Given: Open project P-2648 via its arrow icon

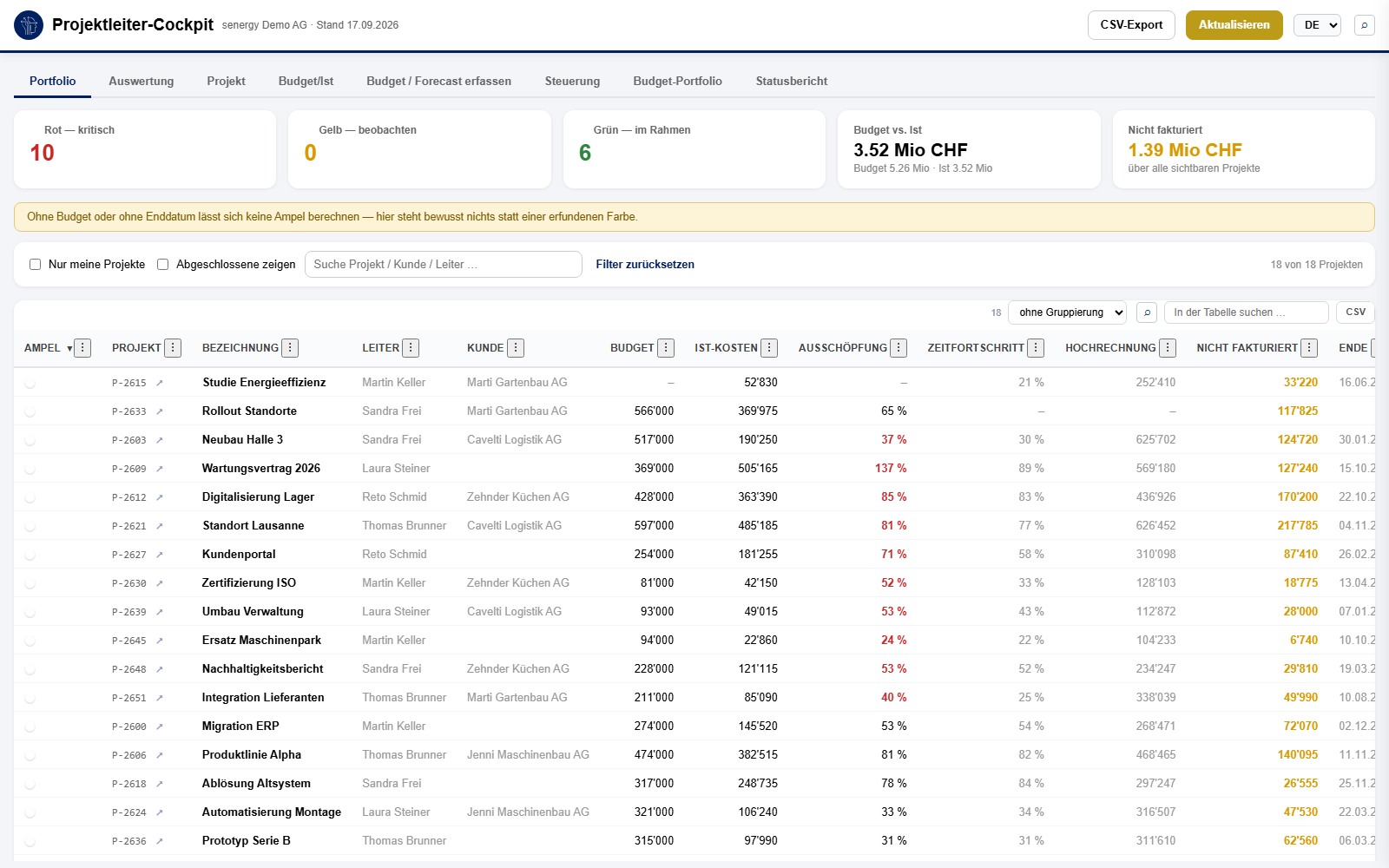Looking at the screenshot, I should click(x=160, y=669).
